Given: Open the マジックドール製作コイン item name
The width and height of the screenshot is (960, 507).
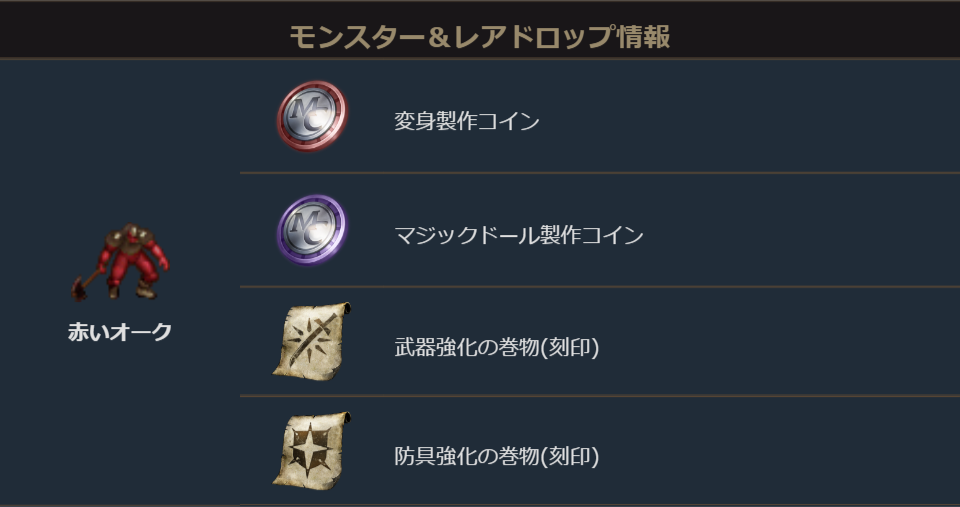Looking at the screenshot, I should coord(518,236).
